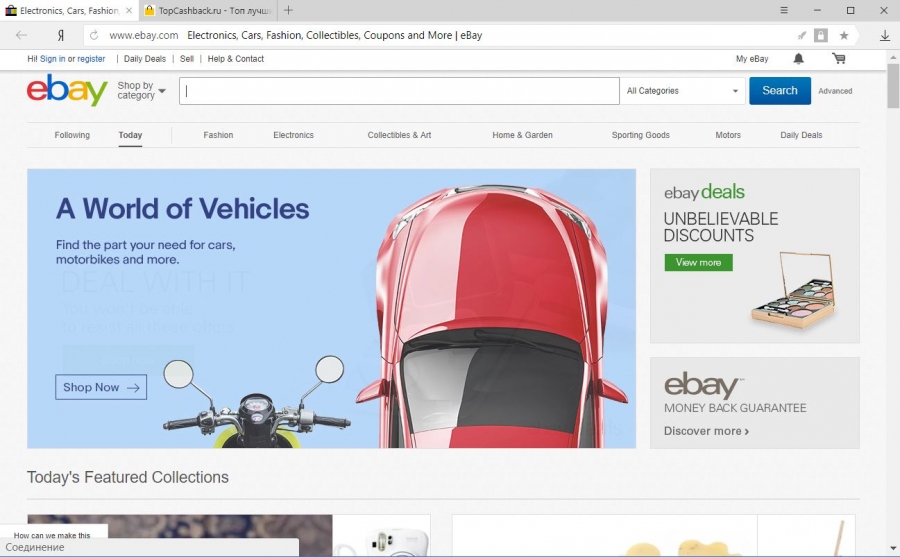Screen dimensions: 900x557
Task: Click the Sign in link
Action: click(x=52, y=59)
